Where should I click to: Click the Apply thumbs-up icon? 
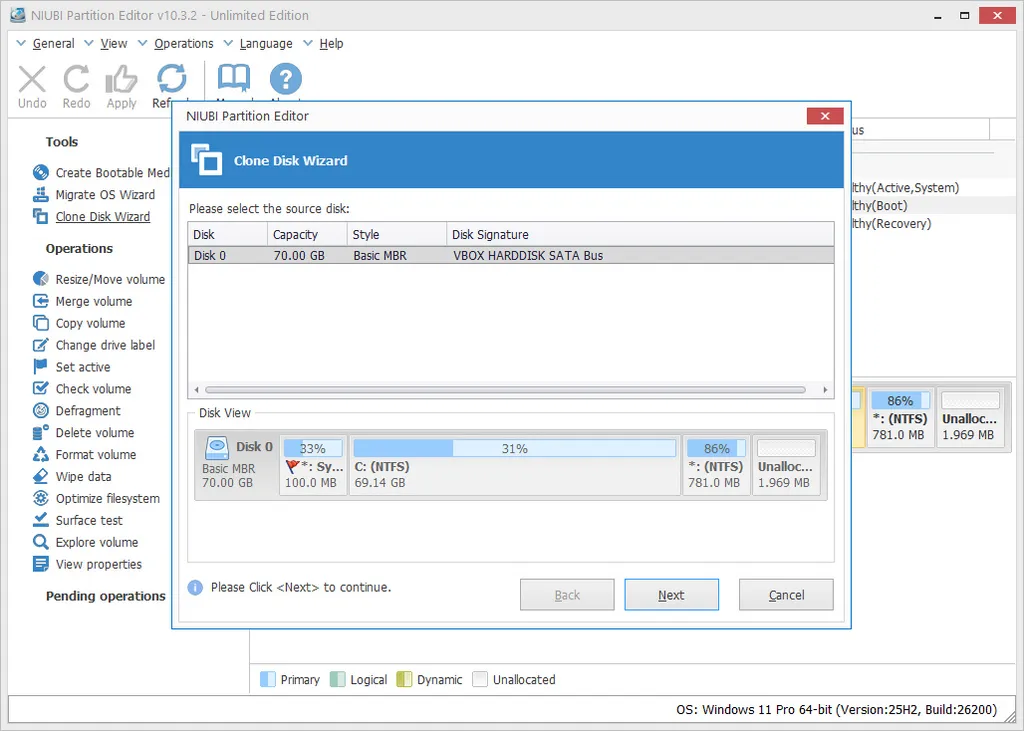tap(121, 80)
